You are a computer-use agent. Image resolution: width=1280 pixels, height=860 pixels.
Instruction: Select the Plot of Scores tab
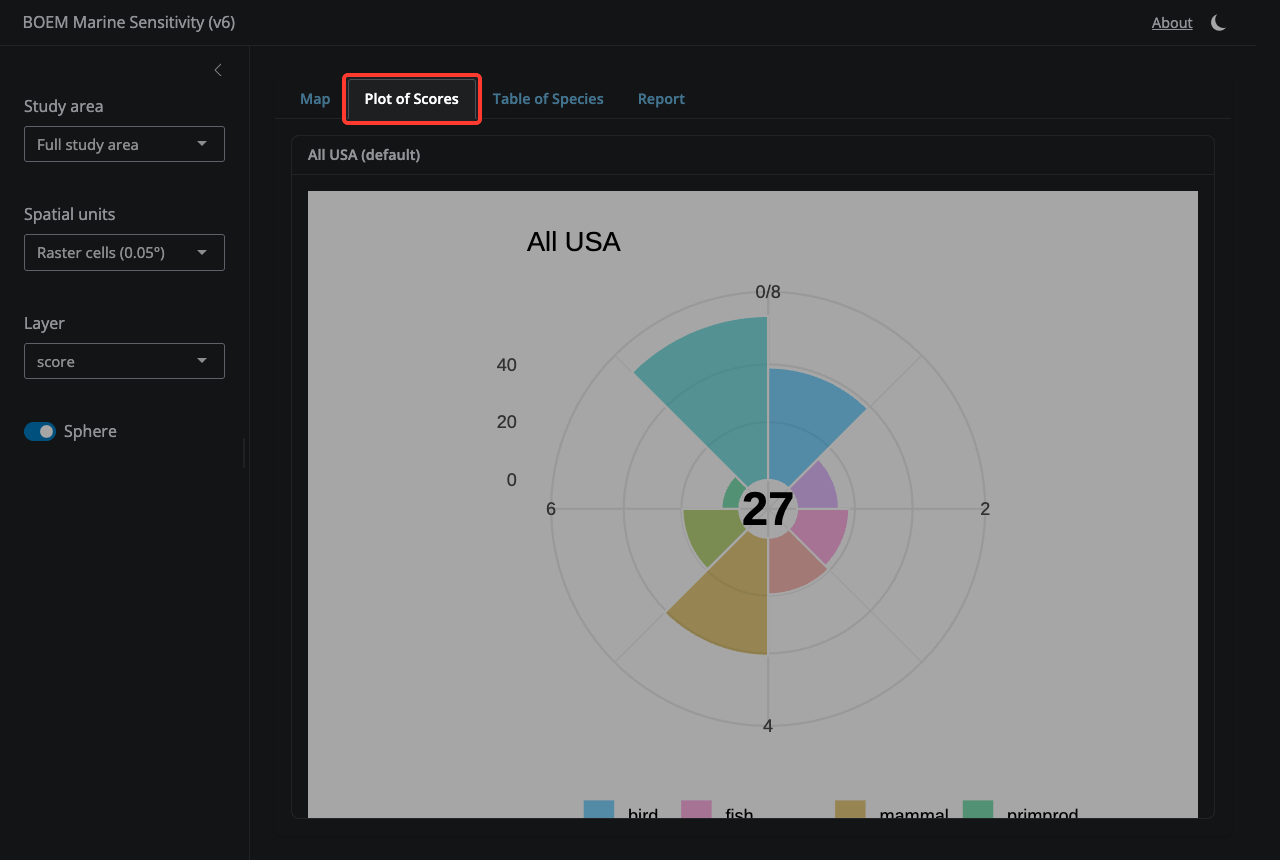click(412, 99)
